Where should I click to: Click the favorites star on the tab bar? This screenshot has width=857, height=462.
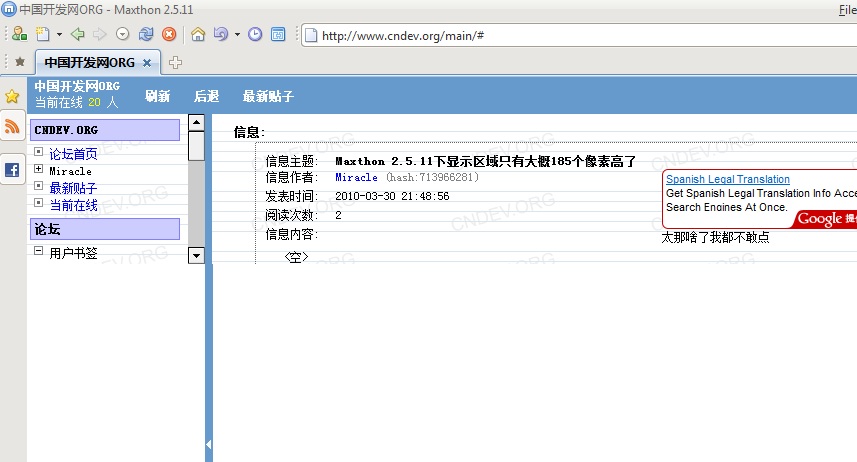coord(20,62)
